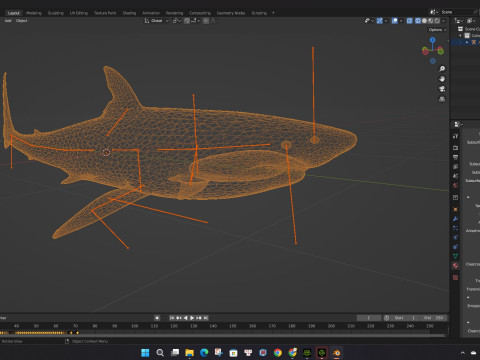Switch to material preview shading
Screen dimensions: 480x360
tap(431, 21)
